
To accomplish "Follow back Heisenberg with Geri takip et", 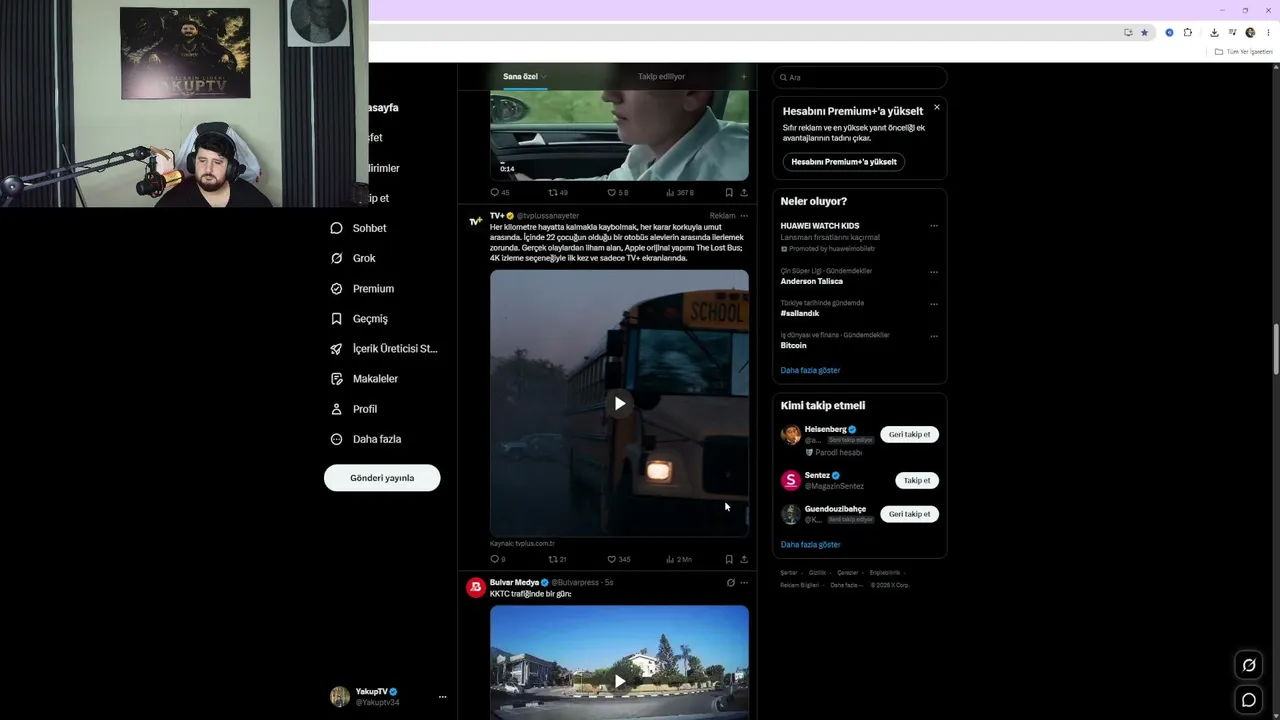I will click(x=909, y=435).
